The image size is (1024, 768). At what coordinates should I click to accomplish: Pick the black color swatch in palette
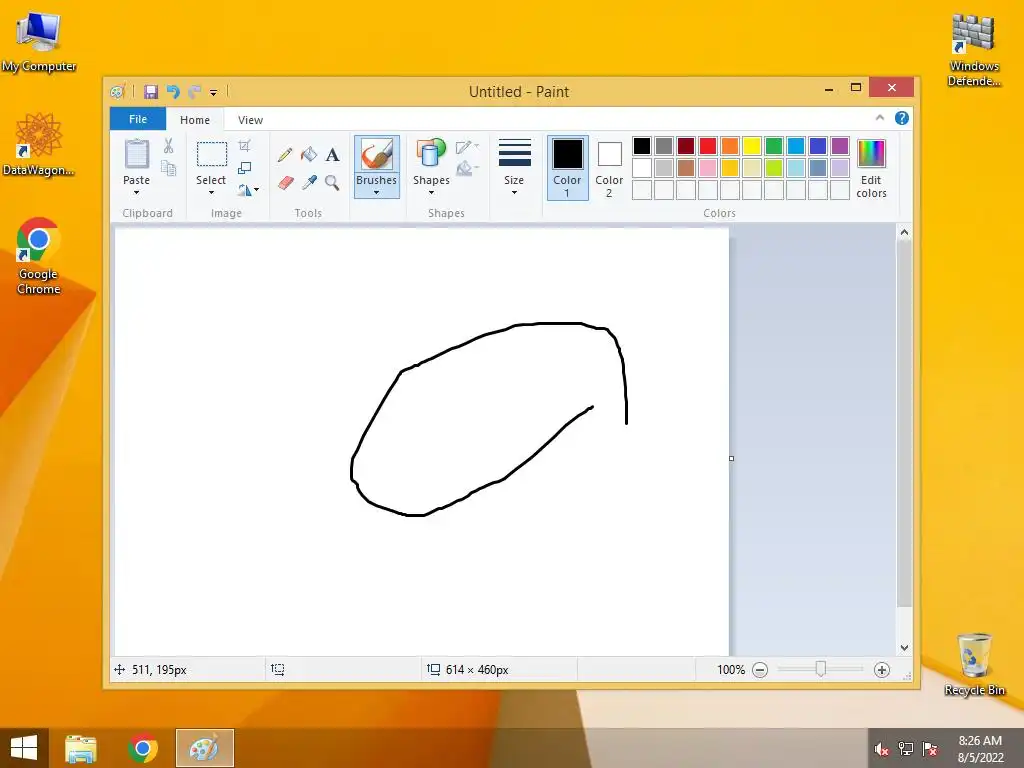click(x=642, y=146)
